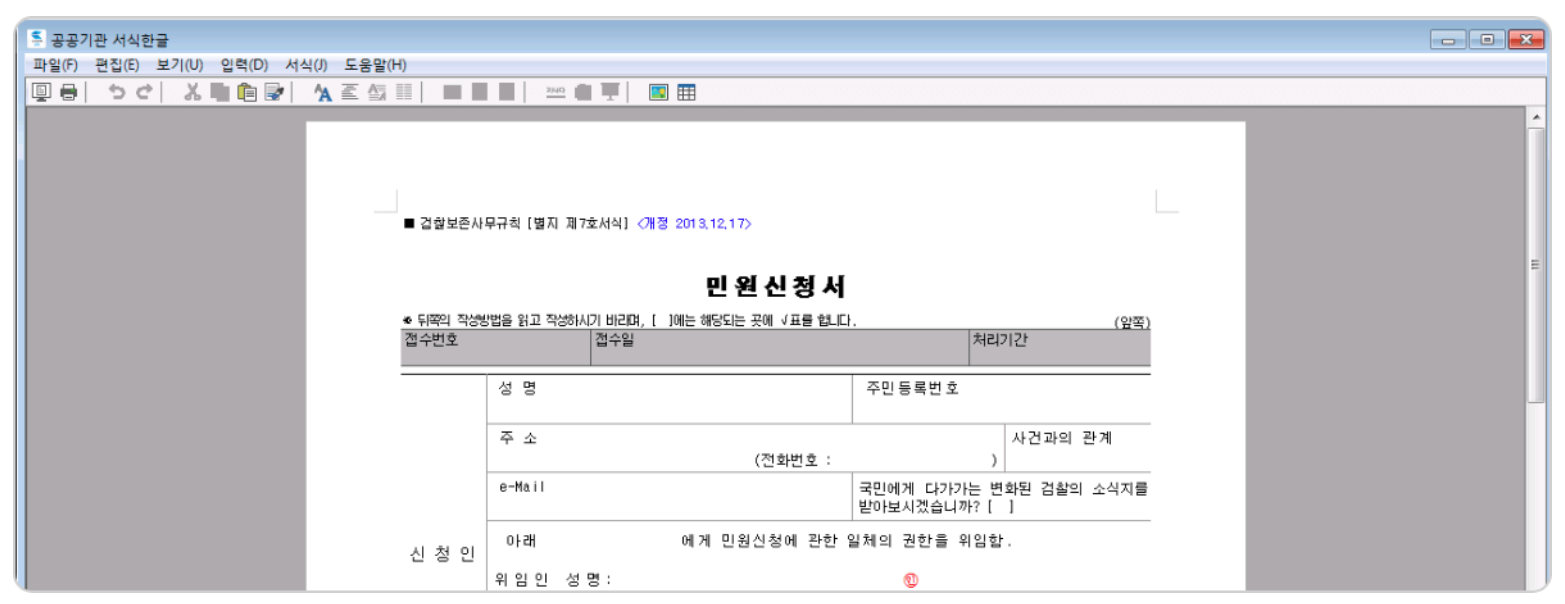Image resolution: width=1565 pixels, height=604 pixels.
Task: Maximize the 공공기관 서식한글 window
Action: pos(1487,40)
